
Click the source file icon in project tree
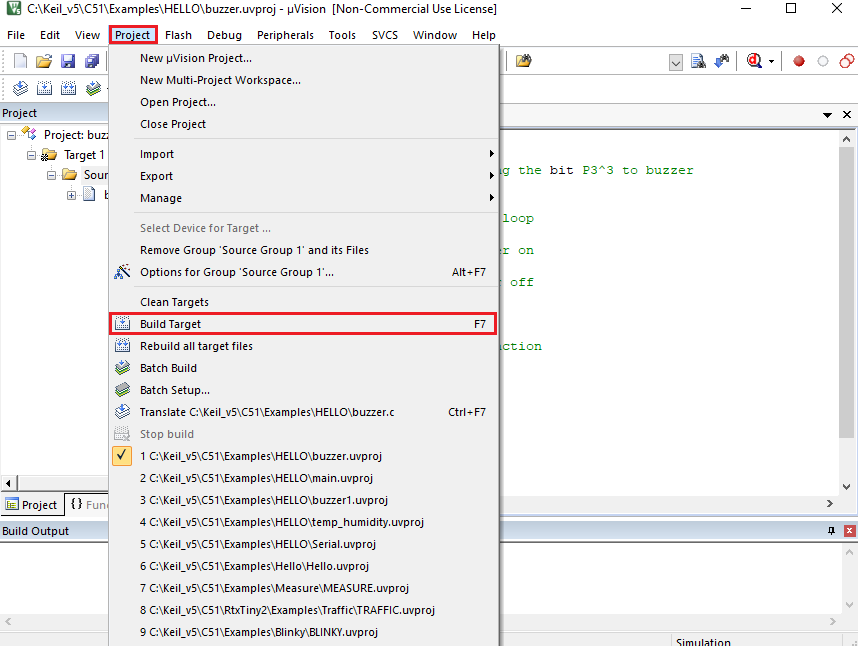(89, 194)
